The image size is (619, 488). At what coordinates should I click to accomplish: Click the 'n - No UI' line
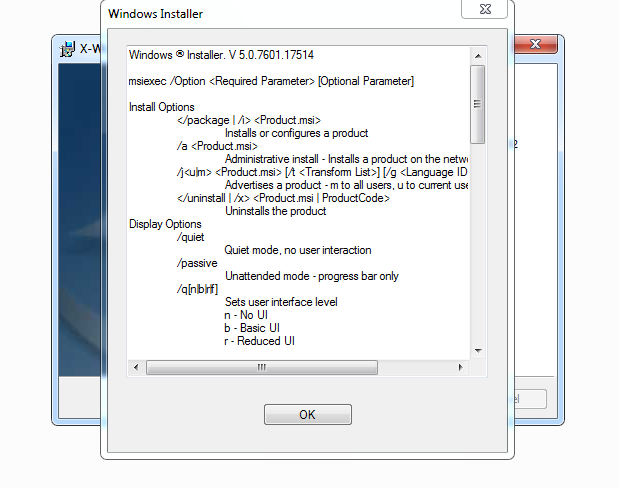point(246,315)
